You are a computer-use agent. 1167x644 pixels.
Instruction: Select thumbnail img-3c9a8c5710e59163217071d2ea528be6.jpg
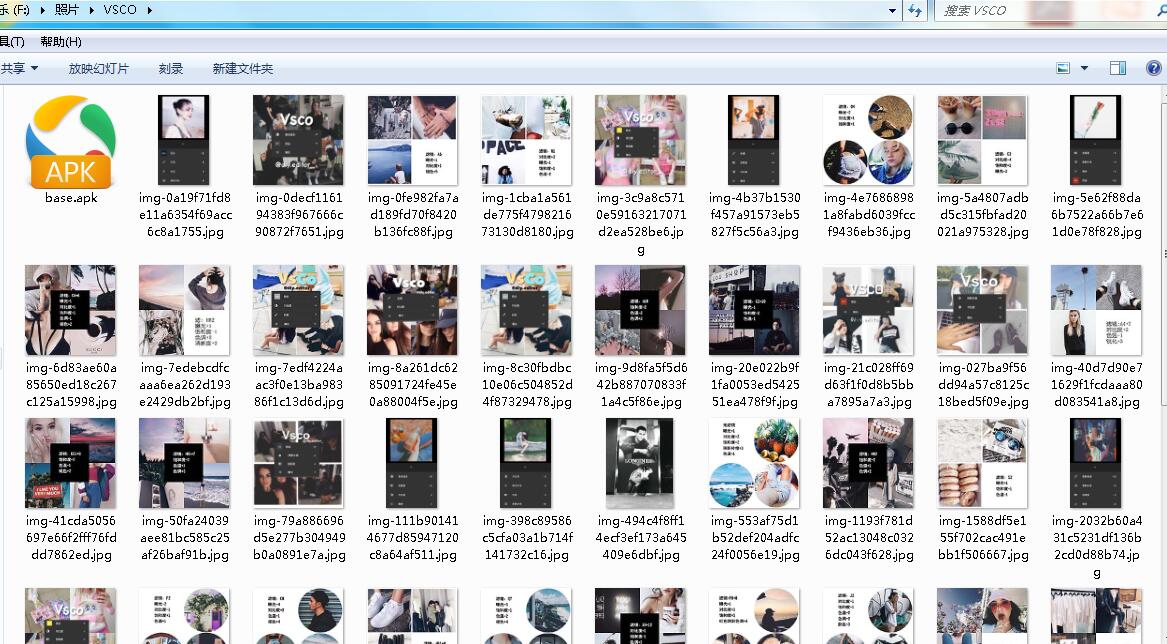pyautogui.click(x=640, y=140)
